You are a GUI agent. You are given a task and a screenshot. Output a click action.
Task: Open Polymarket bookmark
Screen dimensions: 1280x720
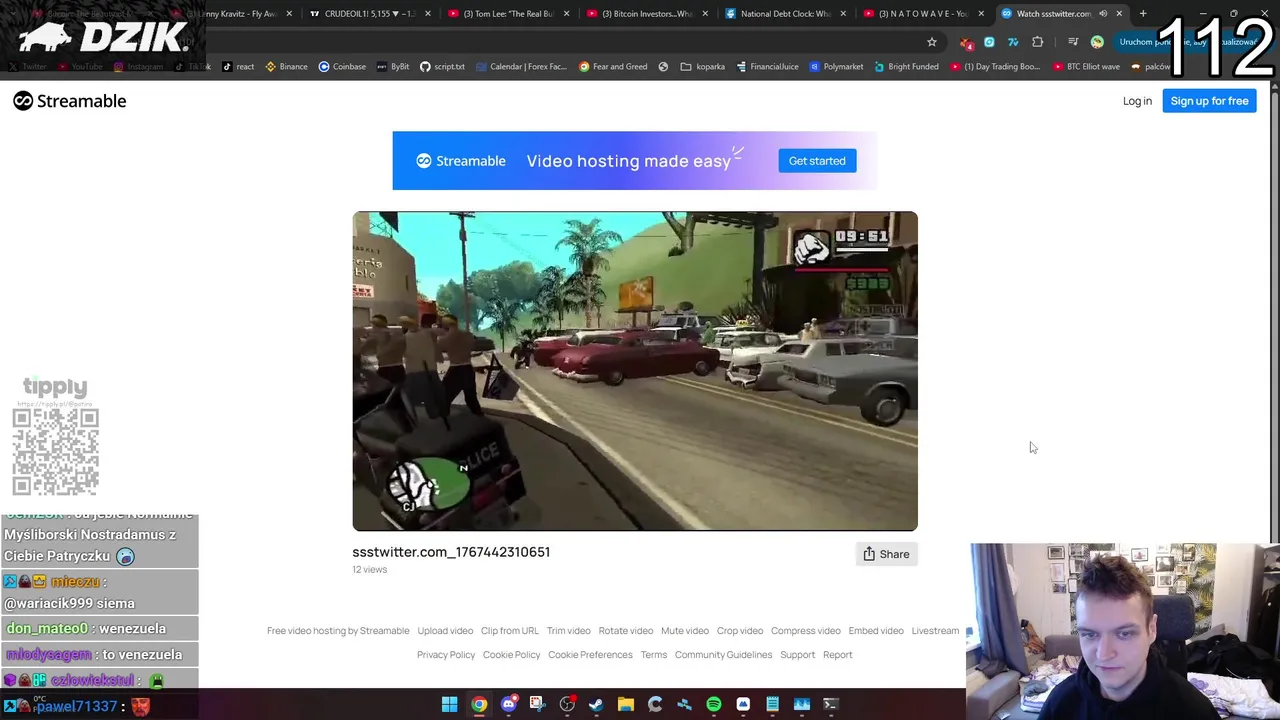pyautogui.click(x=836, y=66)
